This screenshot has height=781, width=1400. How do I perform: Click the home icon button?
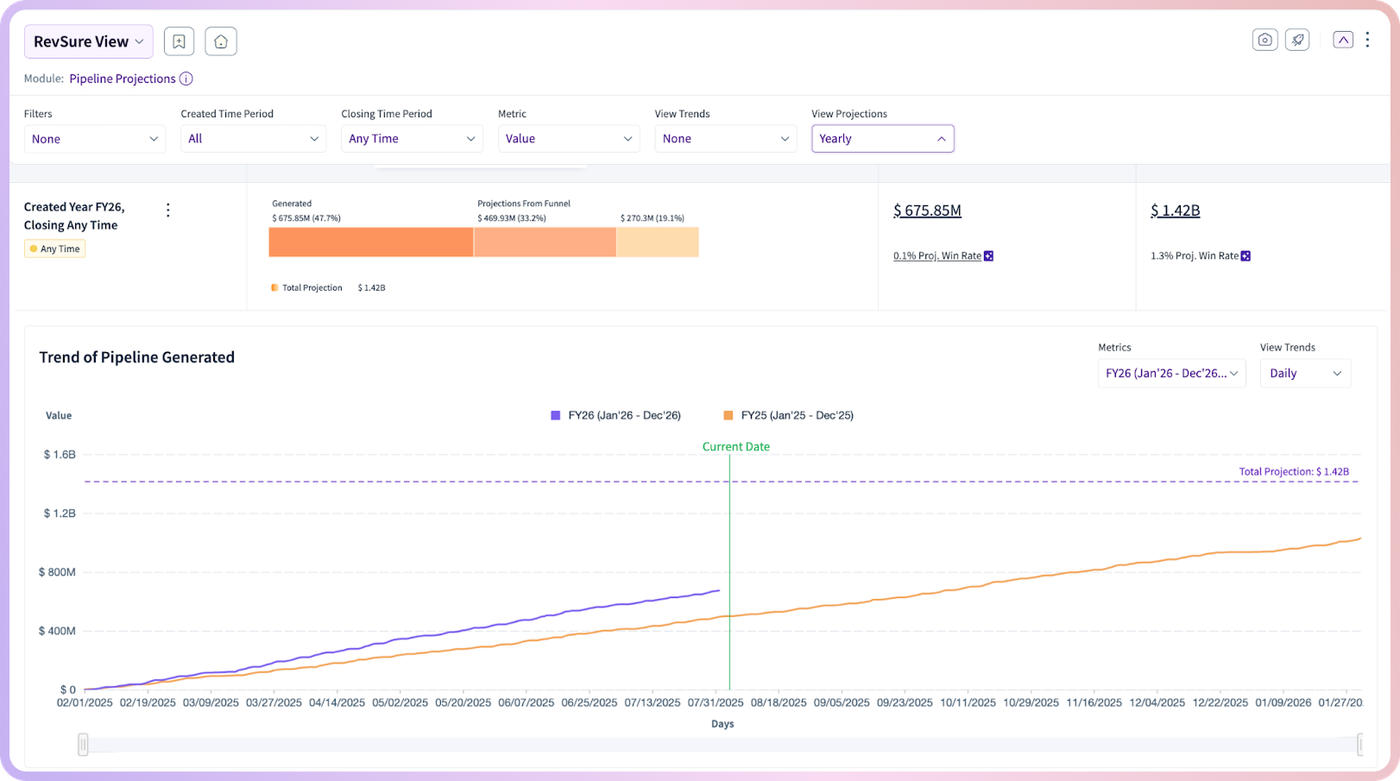tap(221, 41)
